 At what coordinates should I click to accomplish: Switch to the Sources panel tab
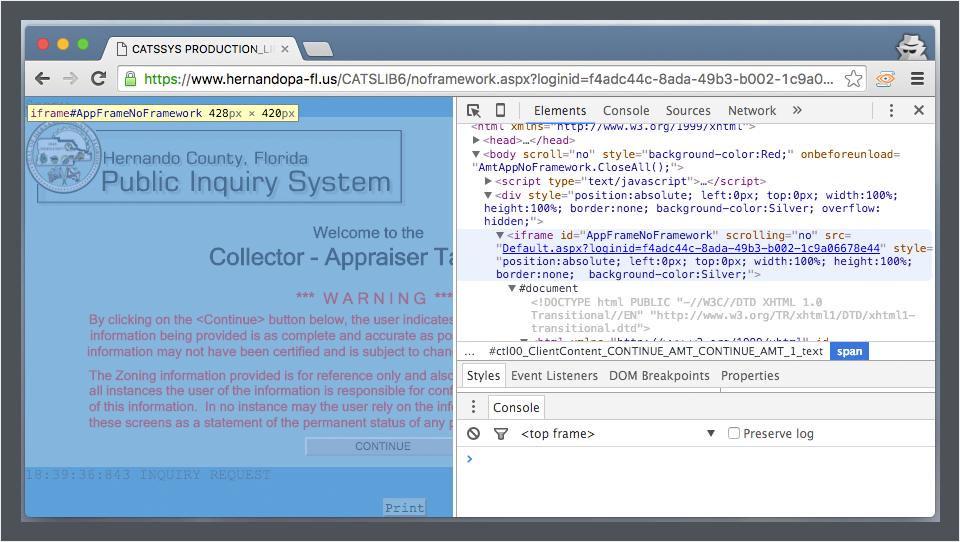click(688, 111)
